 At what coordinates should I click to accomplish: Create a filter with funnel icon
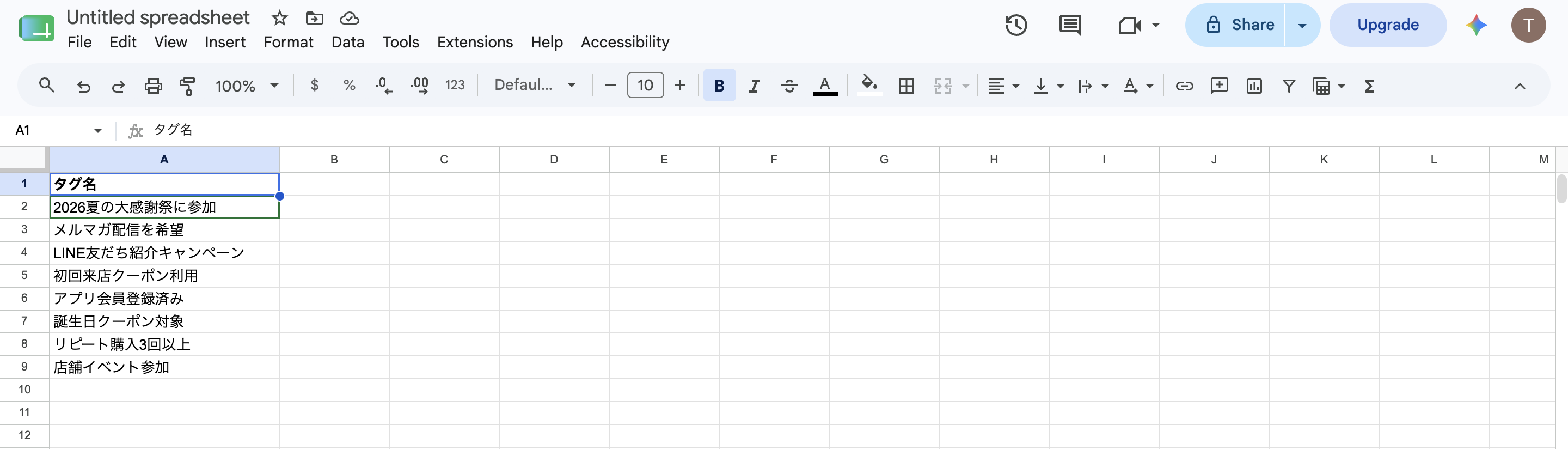(x=1289, y=86)
